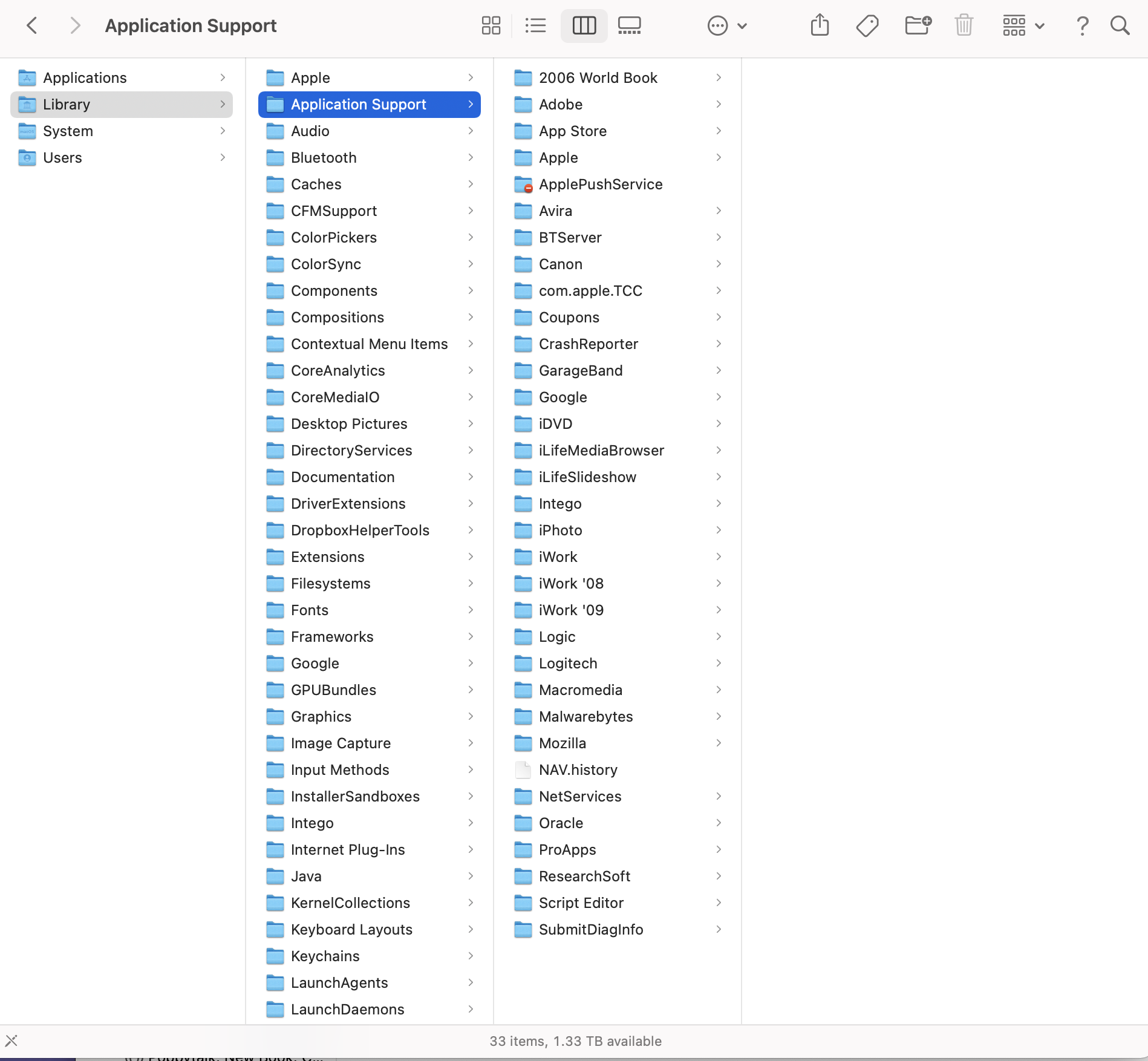Screen dimensions: 1148x1061
Task: Select the Keychains folder
Action: (x=370, y=956)
